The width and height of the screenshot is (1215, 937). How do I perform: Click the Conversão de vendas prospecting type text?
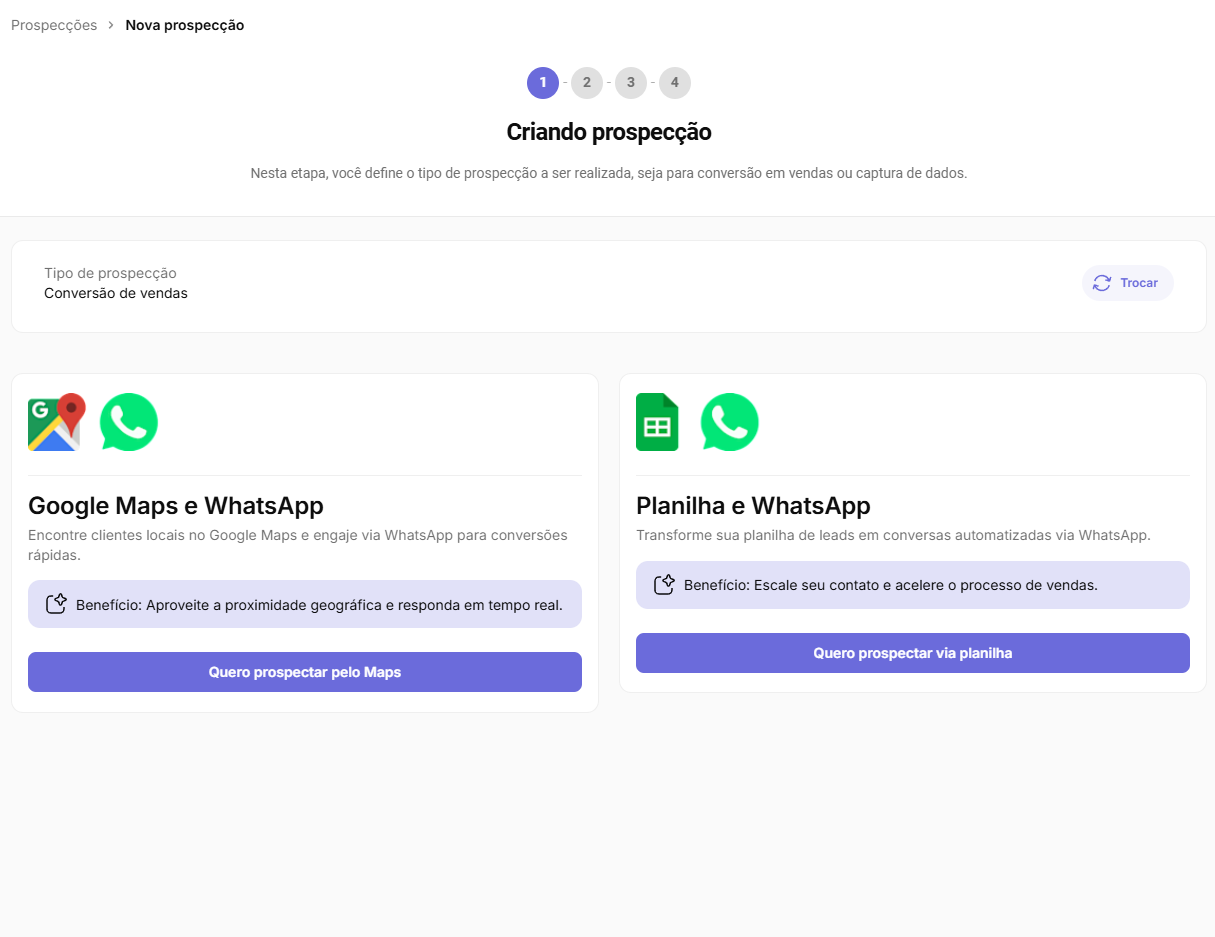(116, 293)
